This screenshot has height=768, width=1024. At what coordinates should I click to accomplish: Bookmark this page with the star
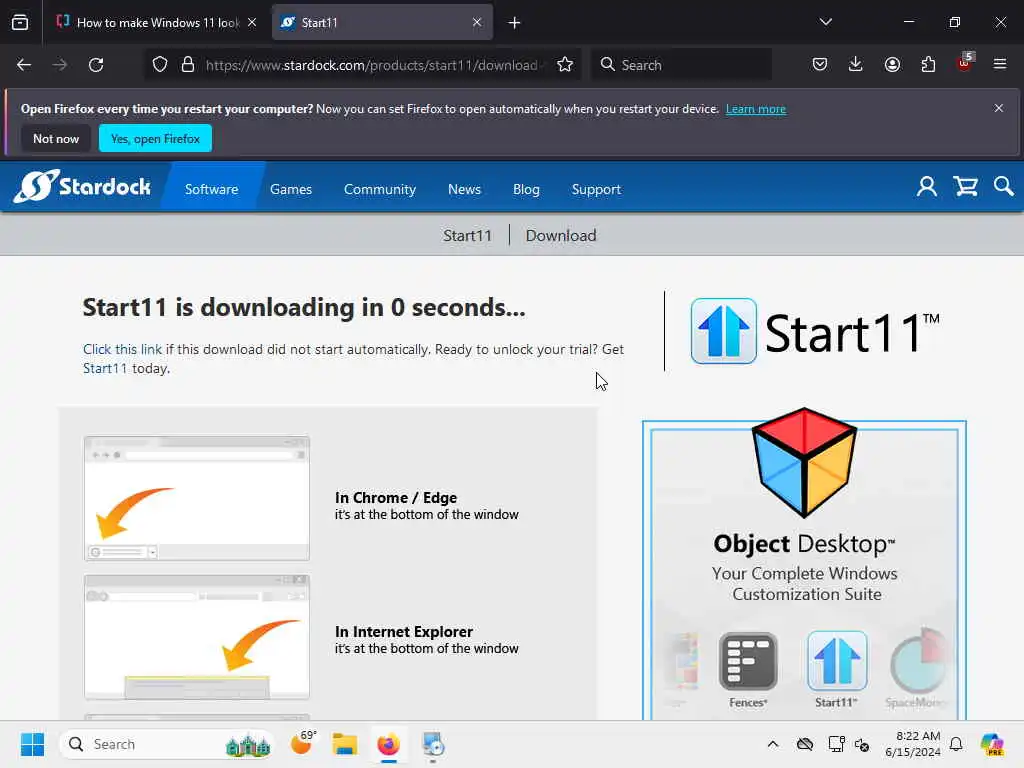click(565, 65)
